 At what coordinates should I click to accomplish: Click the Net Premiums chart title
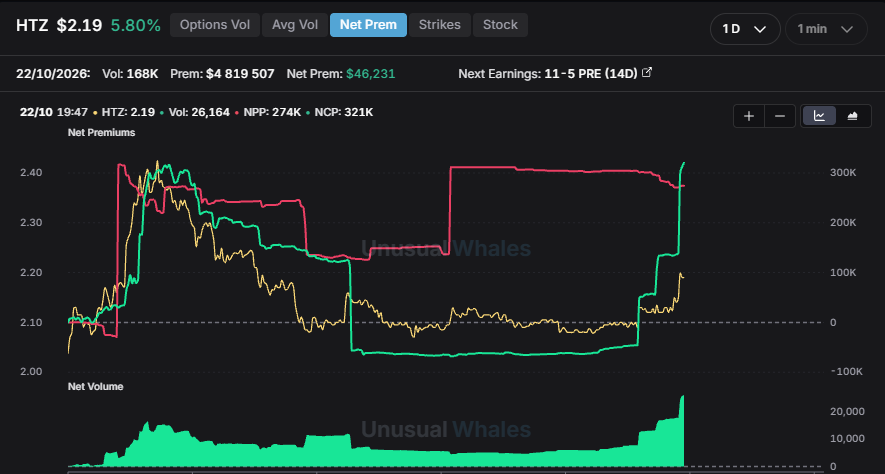[102, 133]
